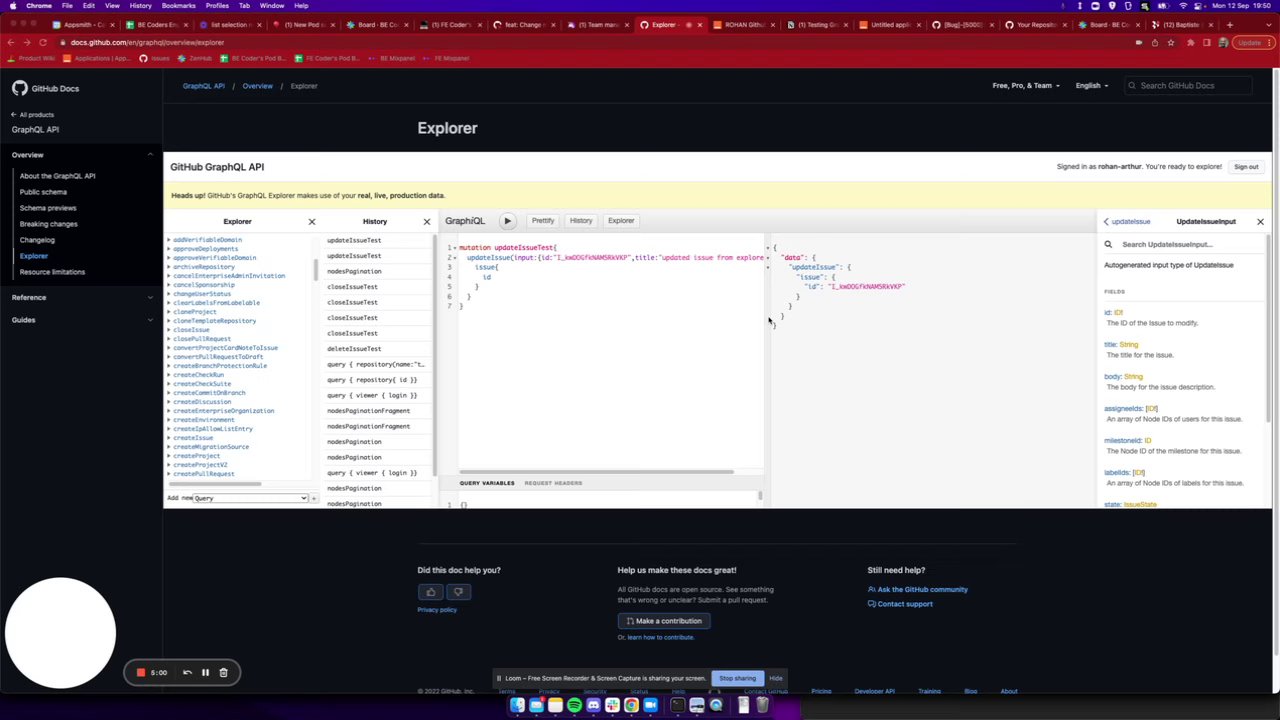The image size is (1280, 720).
Task: Click the Explorer tree horizontal scrollbar
Action: 214,484
